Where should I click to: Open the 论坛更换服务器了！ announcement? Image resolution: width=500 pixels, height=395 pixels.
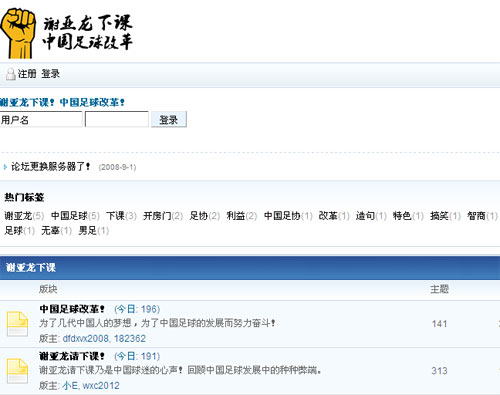point(51,166)
